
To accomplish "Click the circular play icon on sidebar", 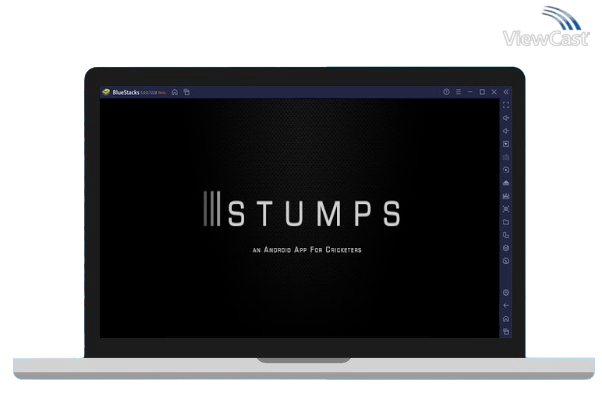I will click(506, 170).
